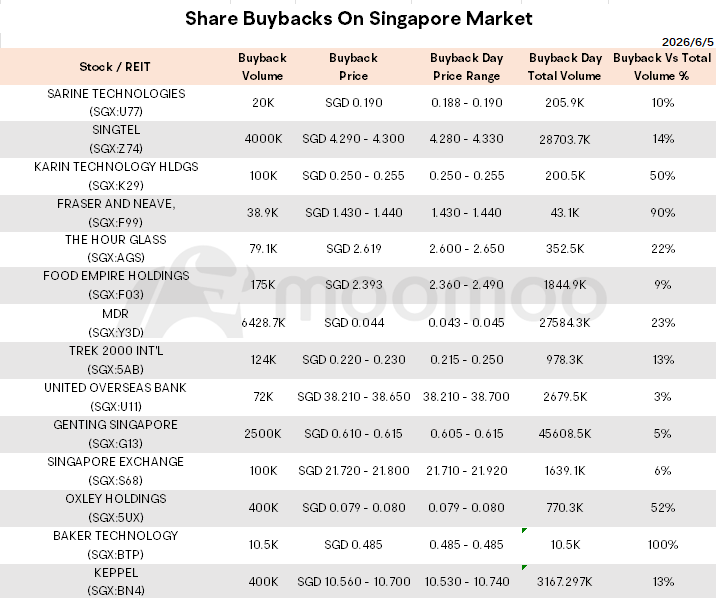This screenshot has width=716, height=598.
Task: Select the UNITED OVERSEAS BANK cell
Action: point(116,397)
